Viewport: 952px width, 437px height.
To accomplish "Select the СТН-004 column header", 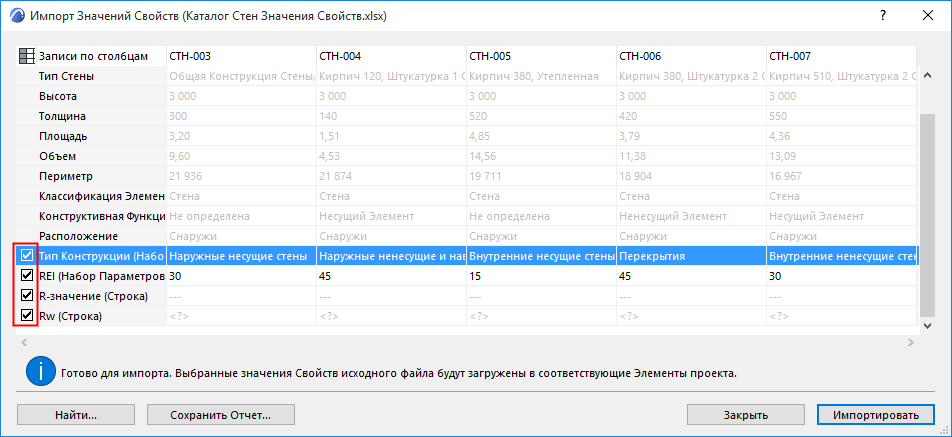I will (391, 56).
